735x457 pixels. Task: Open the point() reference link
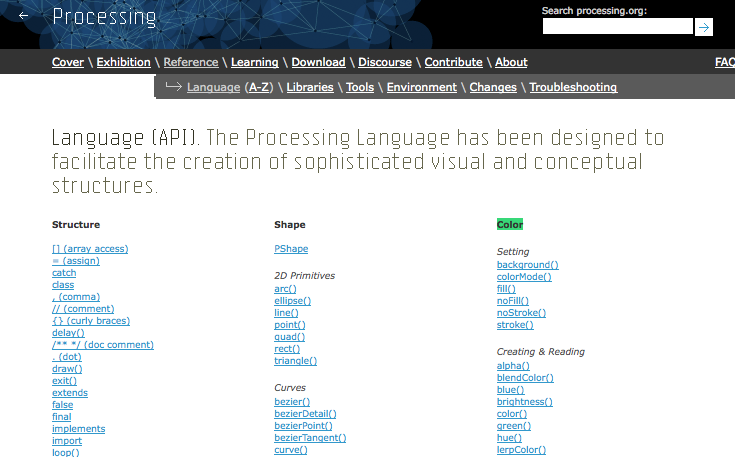pyautogui.click(x=290, y=325)
